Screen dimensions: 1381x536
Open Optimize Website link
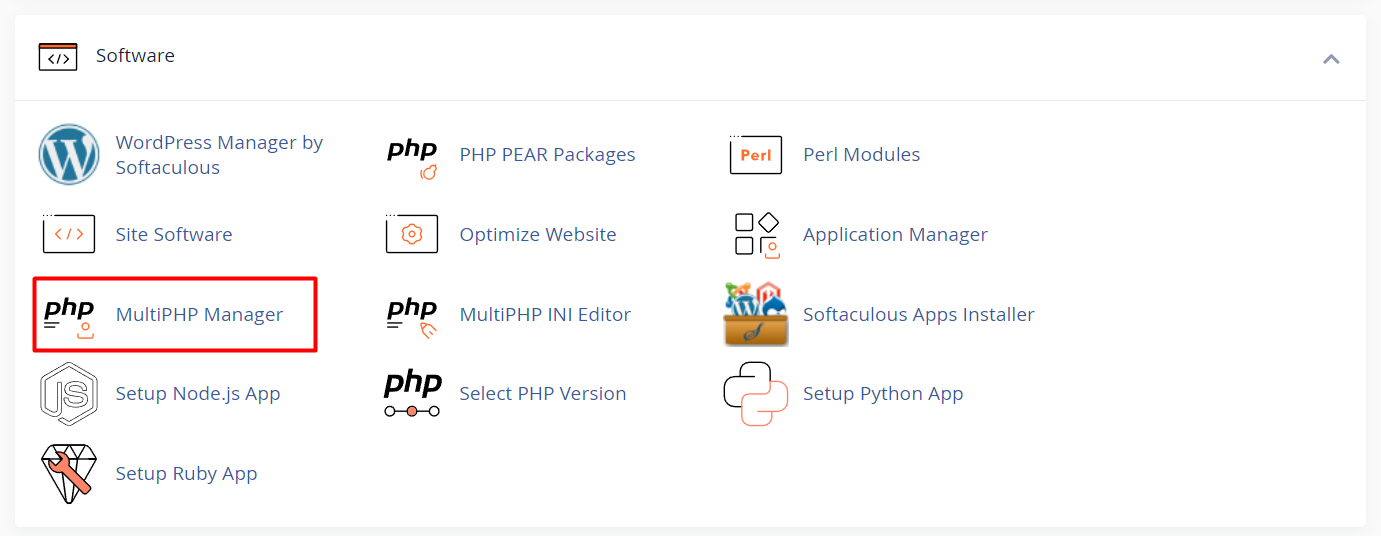click(x=538, y=235)
